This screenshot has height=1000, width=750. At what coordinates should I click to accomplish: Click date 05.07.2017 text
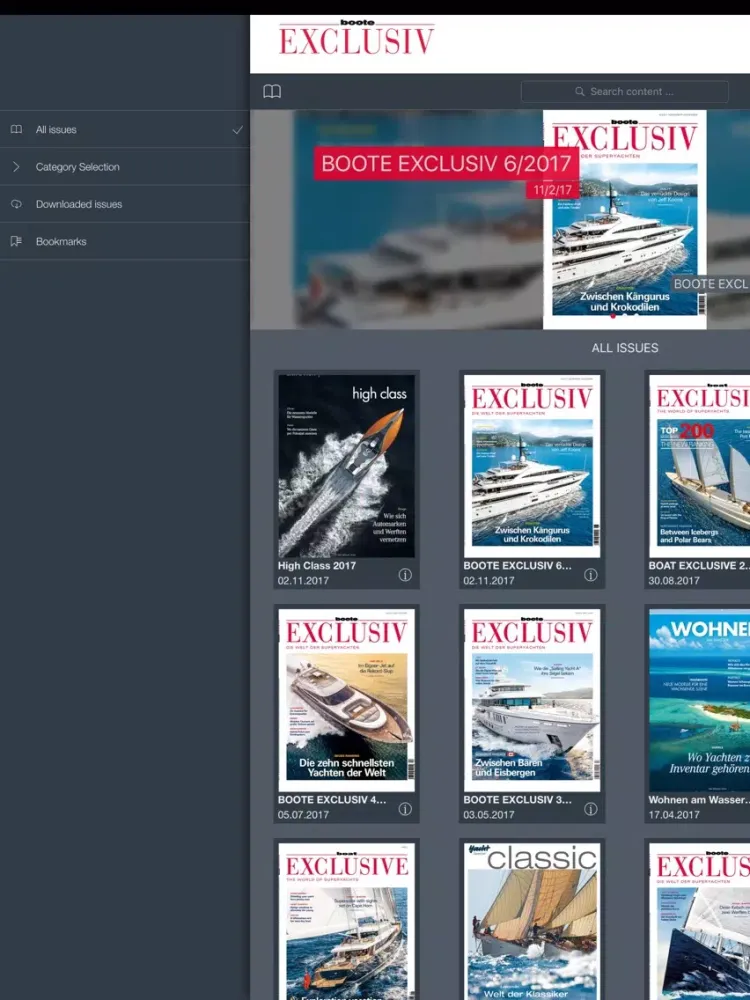click(303, 814)
